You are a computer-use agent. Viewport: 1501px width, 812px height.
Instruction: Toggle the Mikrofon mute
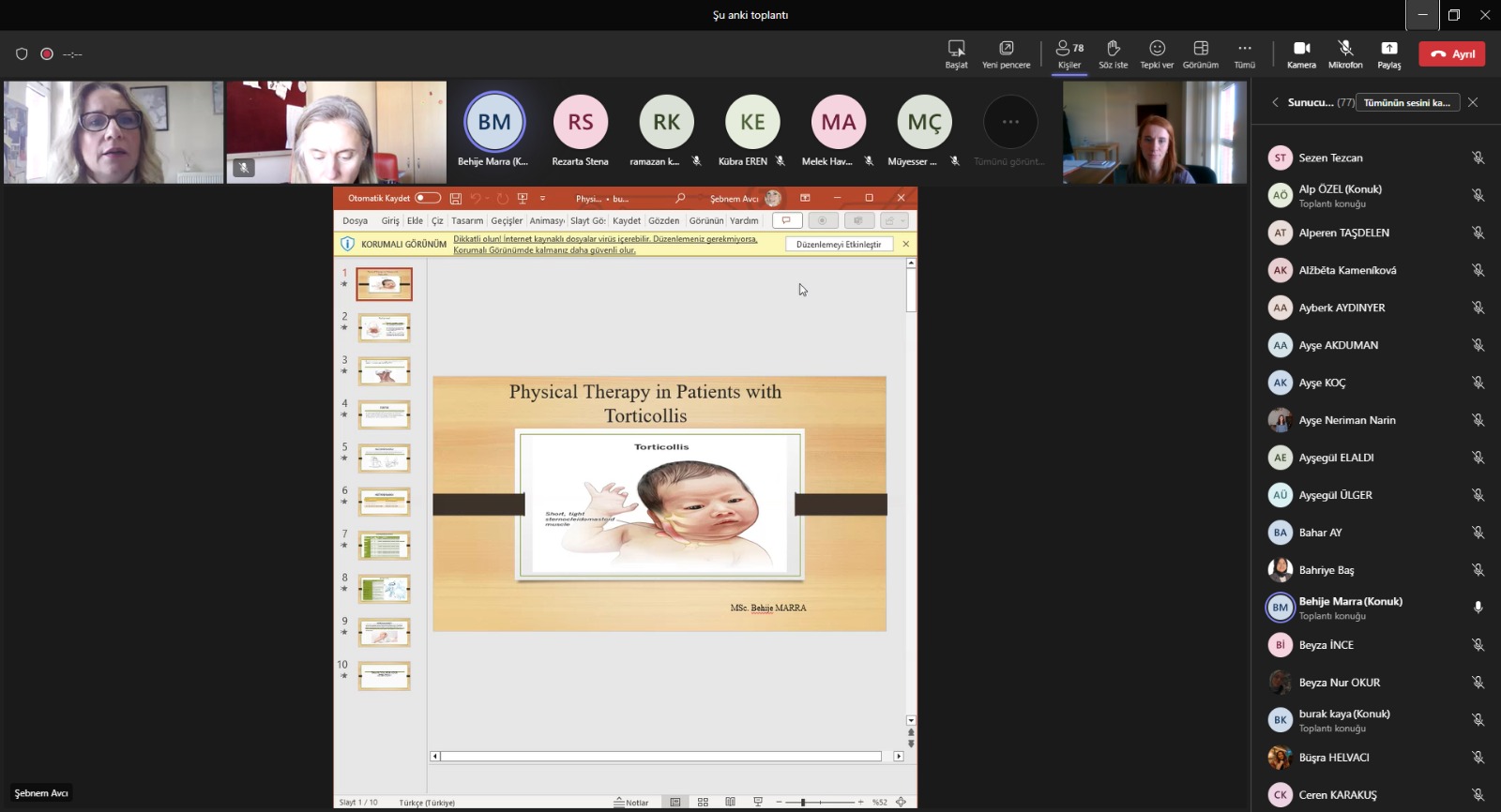1345,53
